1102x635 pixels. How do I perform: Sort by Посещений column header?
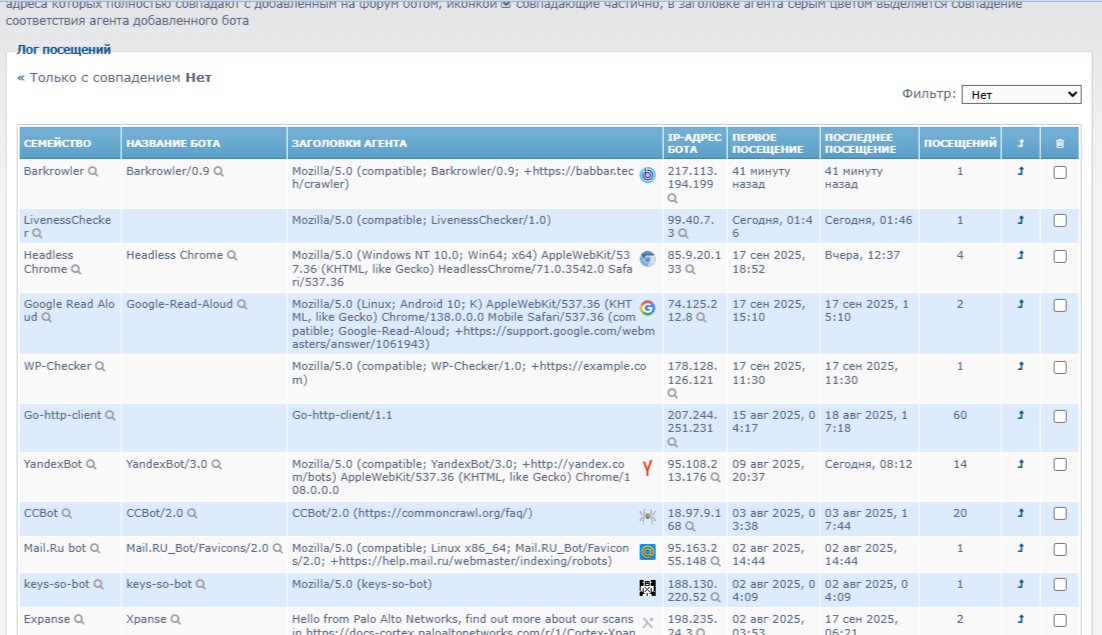(x=959, y=144)
